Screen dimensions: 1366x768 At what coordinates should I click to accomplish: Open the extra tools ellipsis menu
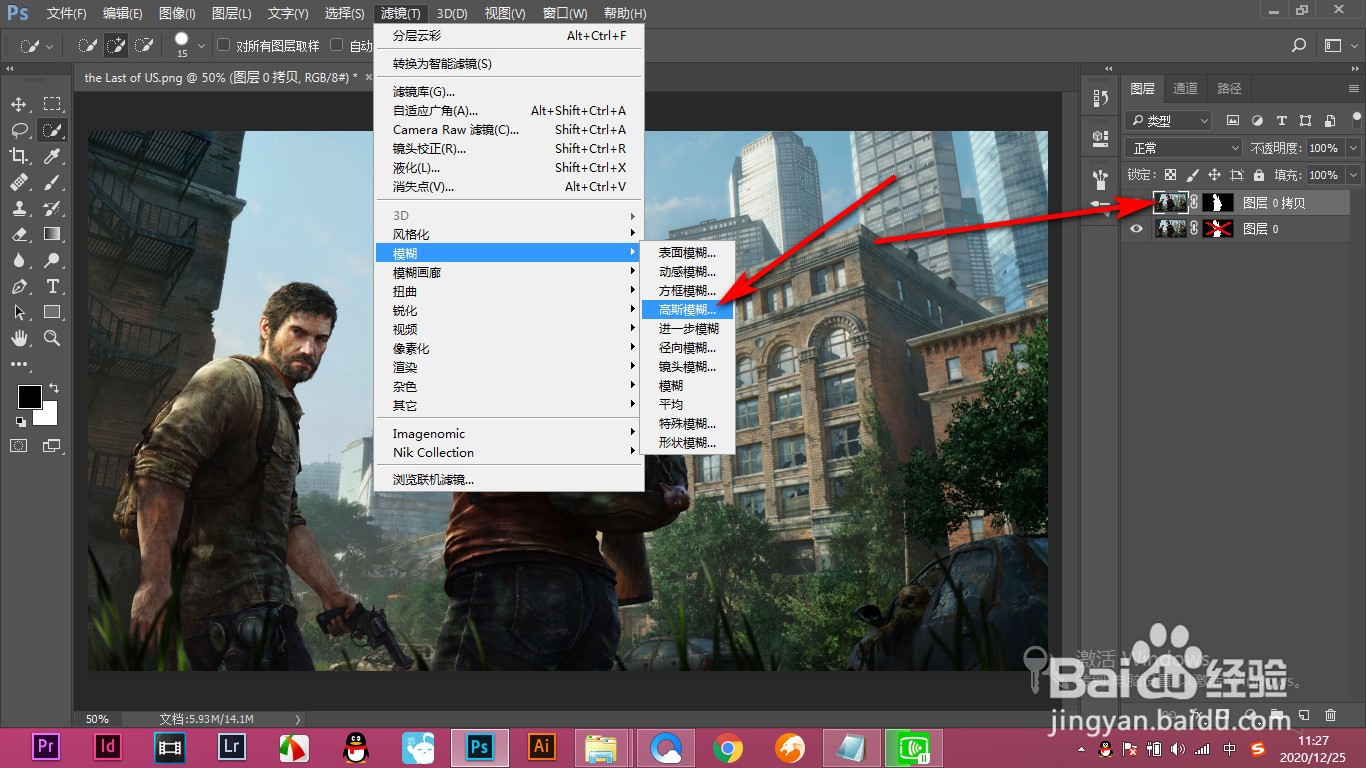pyautogui.click(x=19, y=364)
